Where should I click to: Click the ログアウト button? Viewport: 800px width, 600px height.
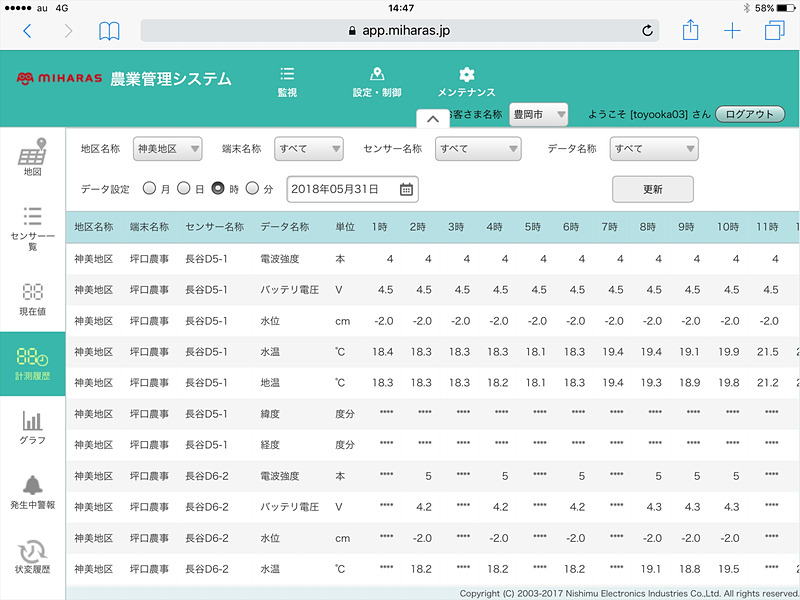click(x=750, y=114)
